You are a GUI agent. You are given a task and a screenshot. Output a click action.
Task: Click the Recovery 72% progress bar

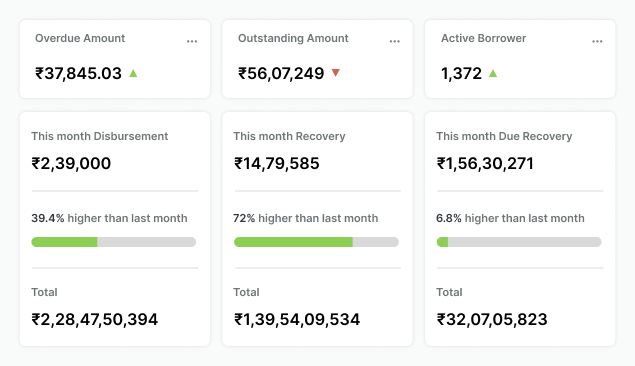click(316, 242)
